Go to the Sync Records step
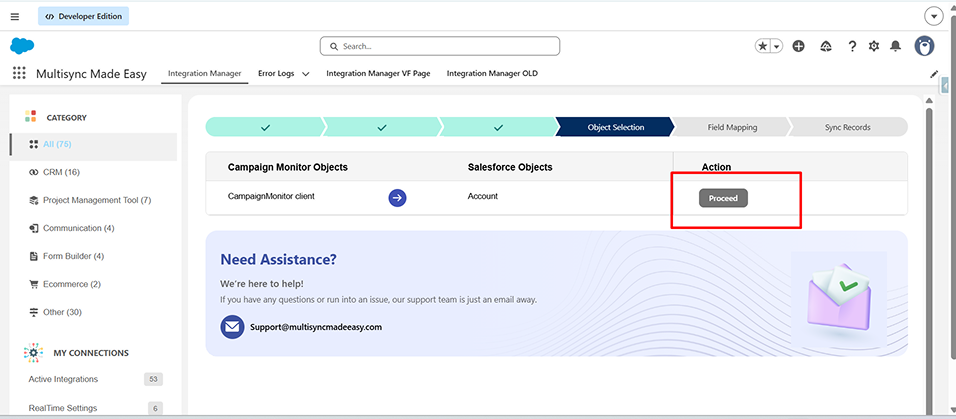This screenshot has height=419, width=956. coord(847,127)
